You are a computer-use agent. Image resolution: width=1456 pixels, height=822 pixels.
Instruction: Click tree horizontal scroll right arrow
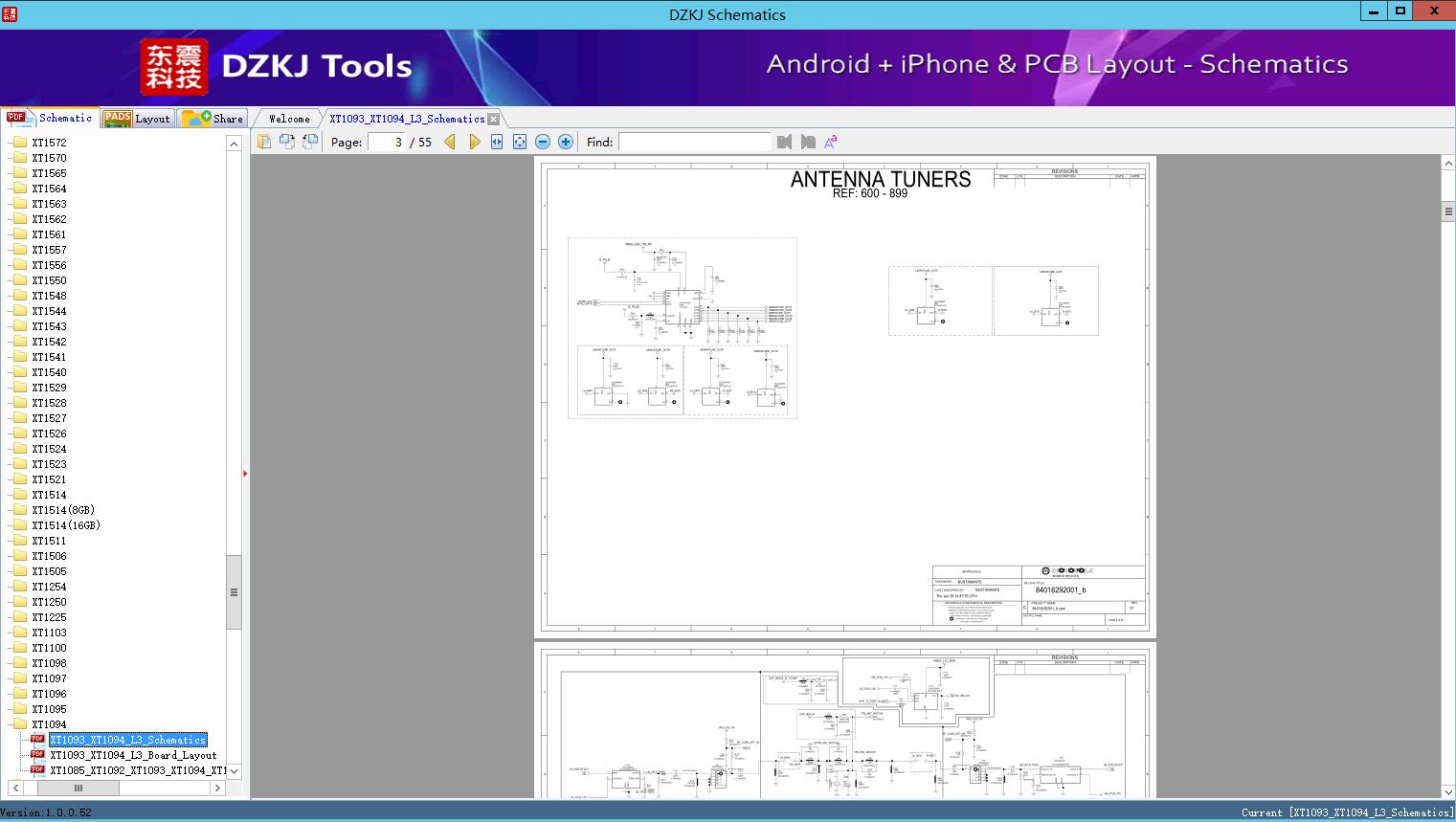[x=218, y=788]
